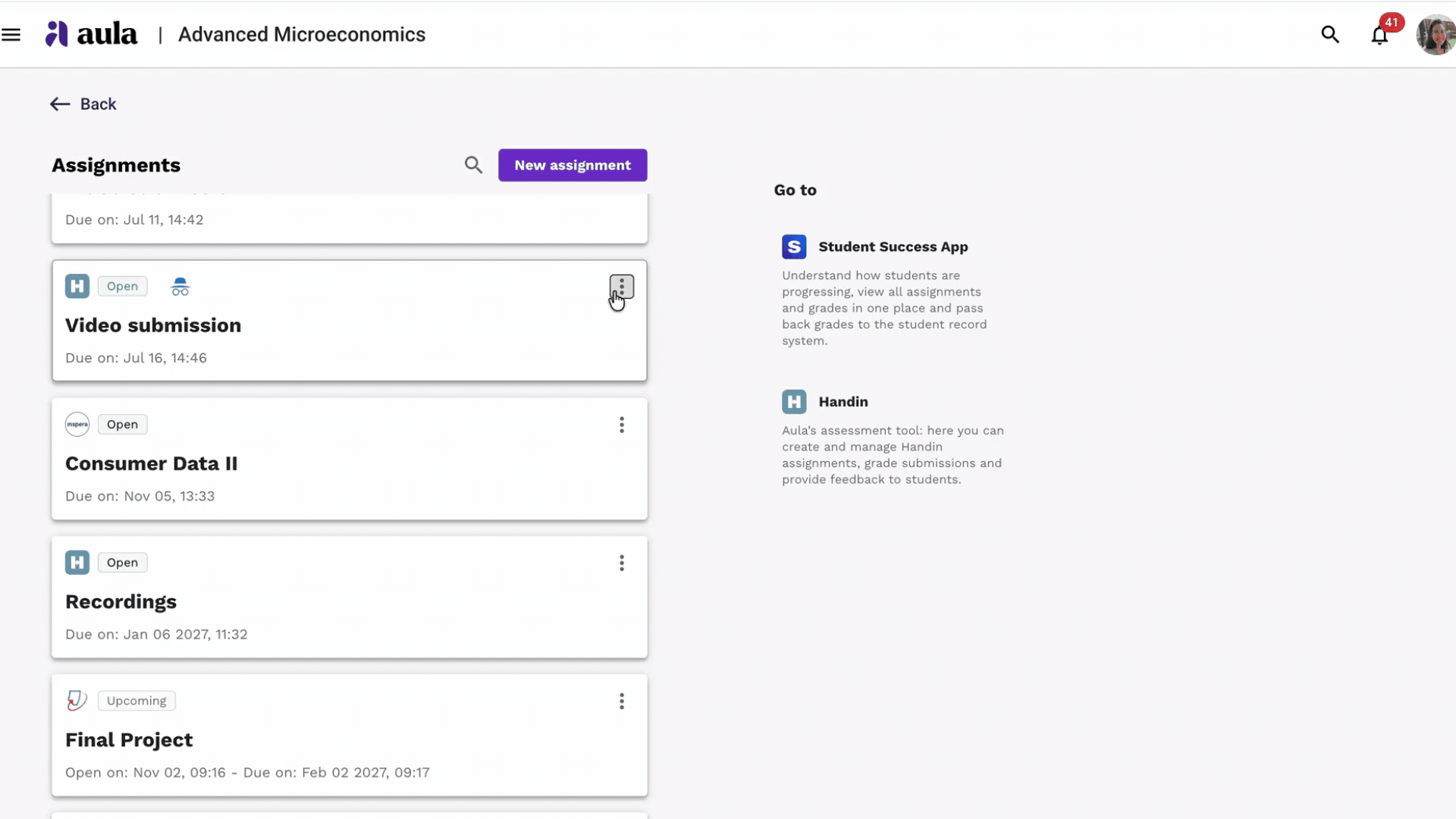This screenshot has width=1456, height=819.
Task: Click the Handin description text
Action: pos(893,455)
